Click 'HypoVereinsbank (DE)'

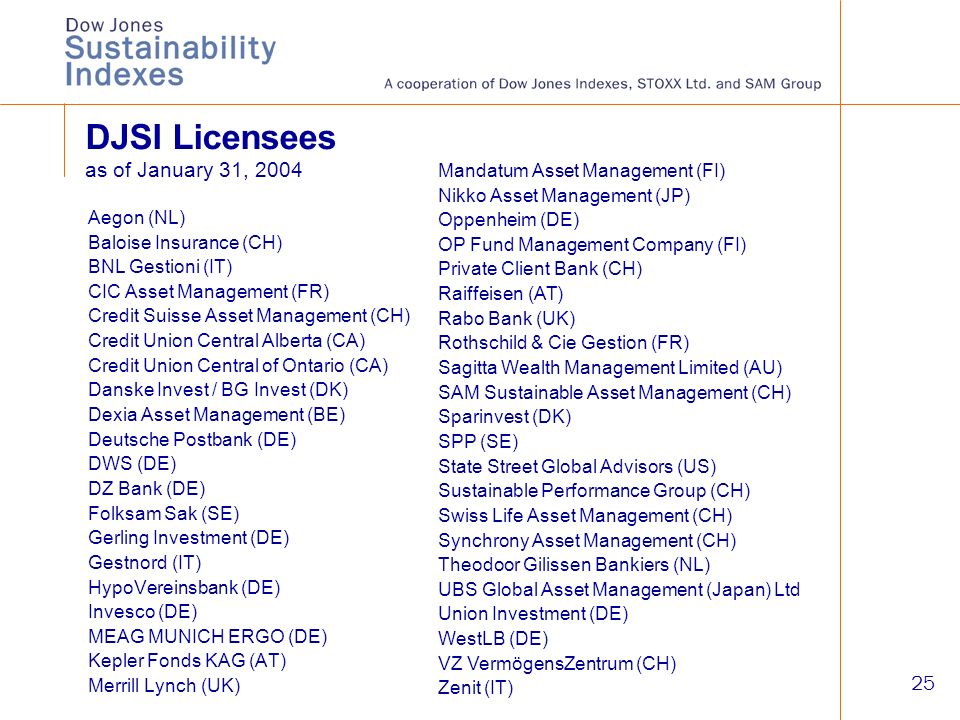[184, 588]
